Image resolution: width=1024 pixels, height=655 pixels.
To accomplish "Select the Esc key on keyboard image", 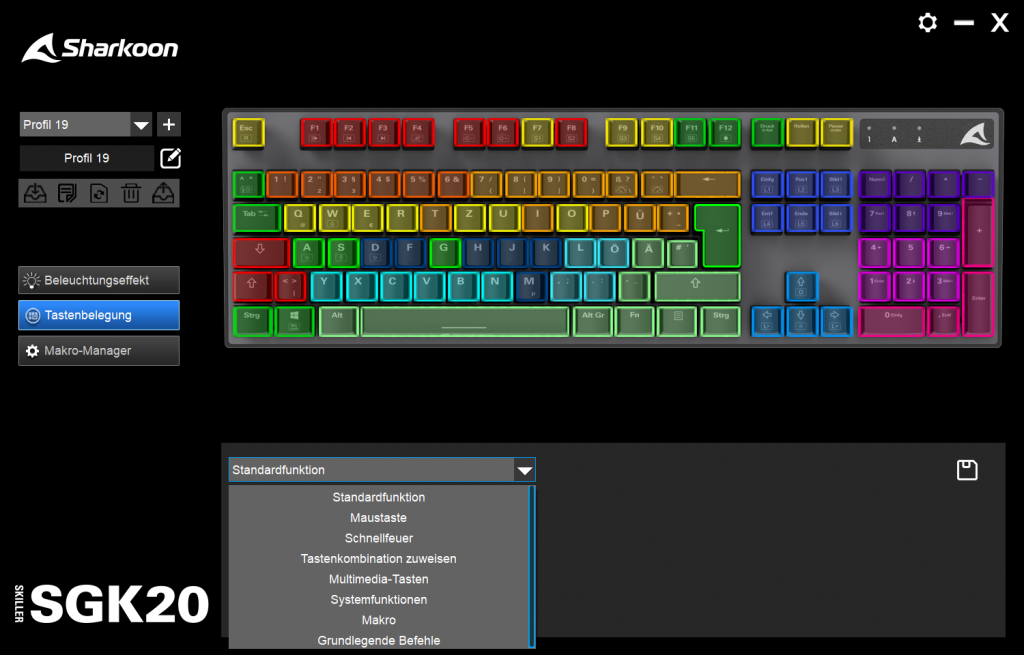I will tap(248, 133).
